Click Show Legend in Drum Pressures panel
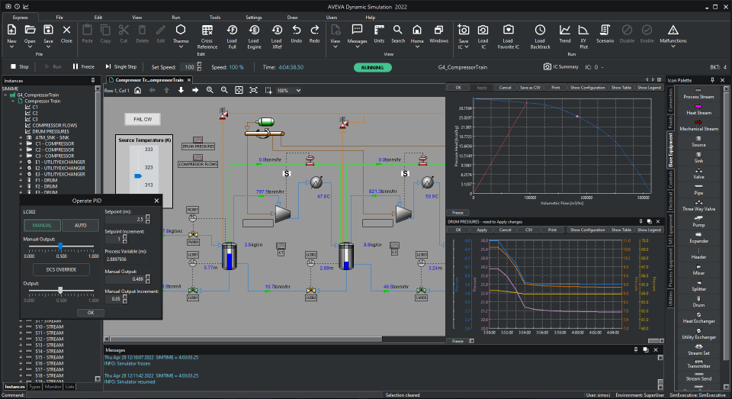This screenshot has height=399, width=732. 649,230
